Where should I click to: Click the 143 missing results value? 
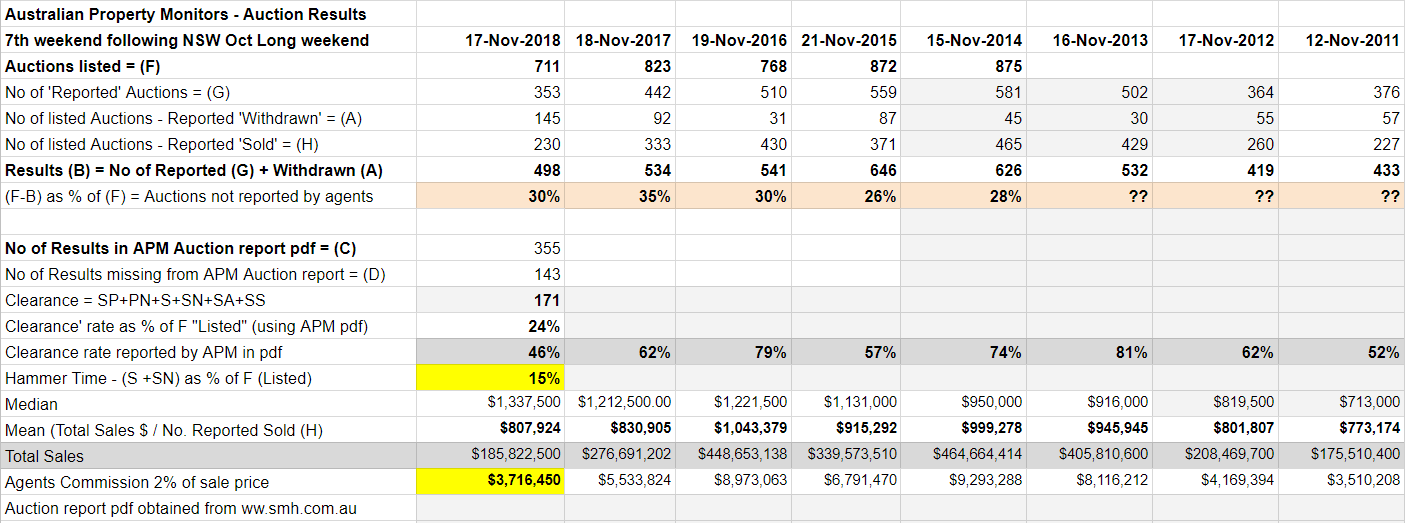click(x=546, y=274)
